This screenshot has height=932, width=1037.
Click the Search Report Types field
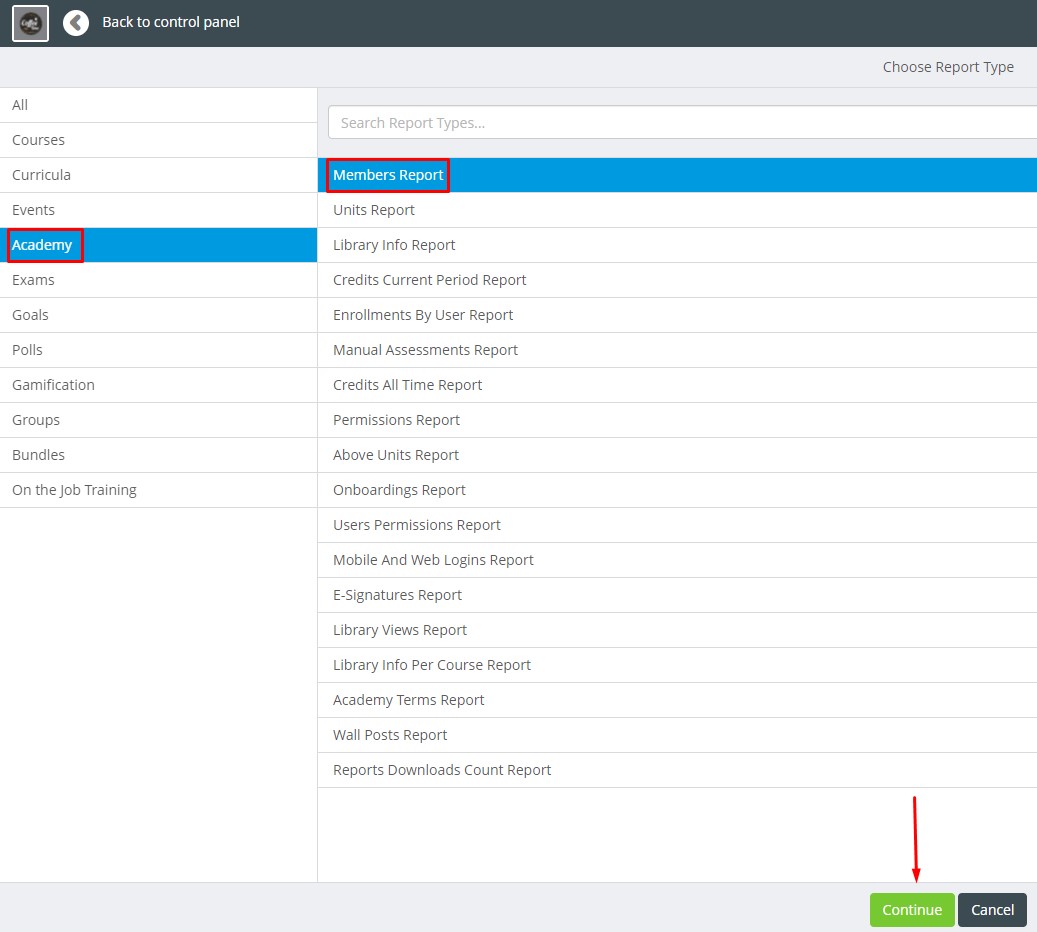tap(682, 122)
